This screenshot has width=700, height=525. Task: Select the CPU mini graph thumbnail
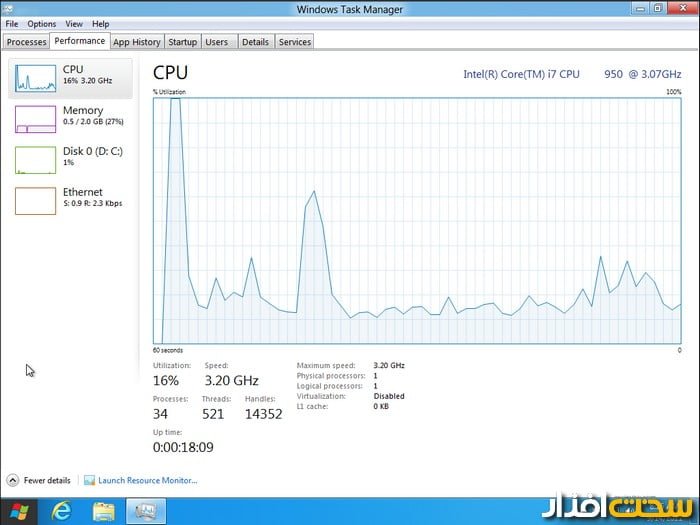pyautogui.click(x=35, y=78)
